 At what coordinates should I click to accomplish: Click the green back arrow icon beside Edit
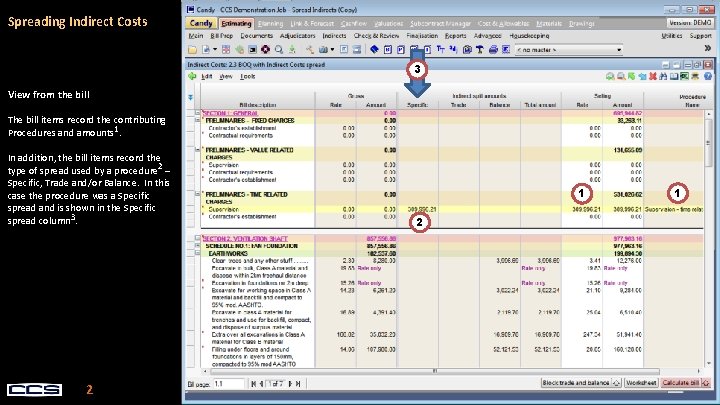point(192,76)
